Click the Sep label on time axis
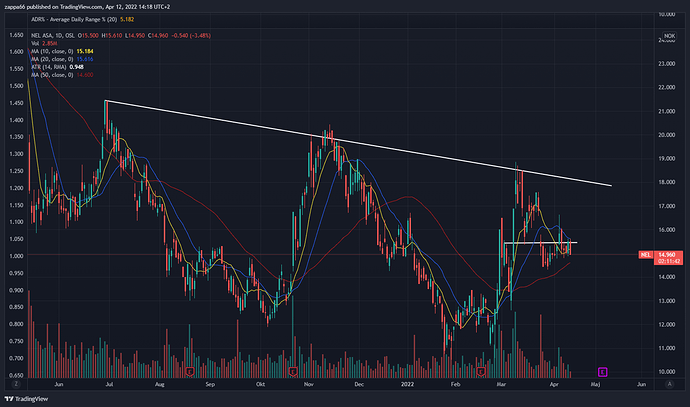690x407 pixels. pos(210,384)
